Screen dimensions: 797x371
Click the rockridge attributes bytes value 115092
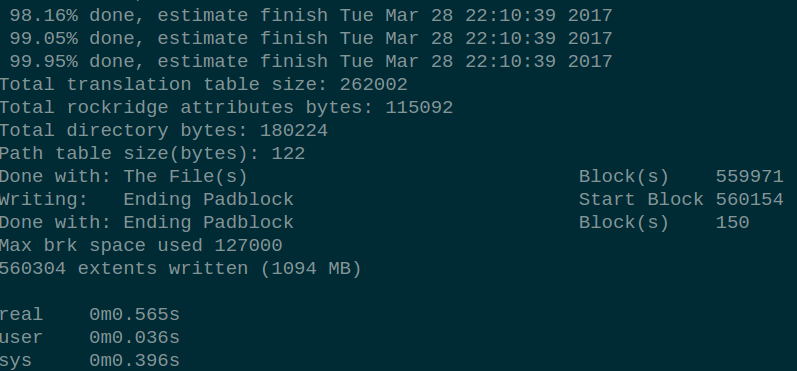click(x=419, y=107)
